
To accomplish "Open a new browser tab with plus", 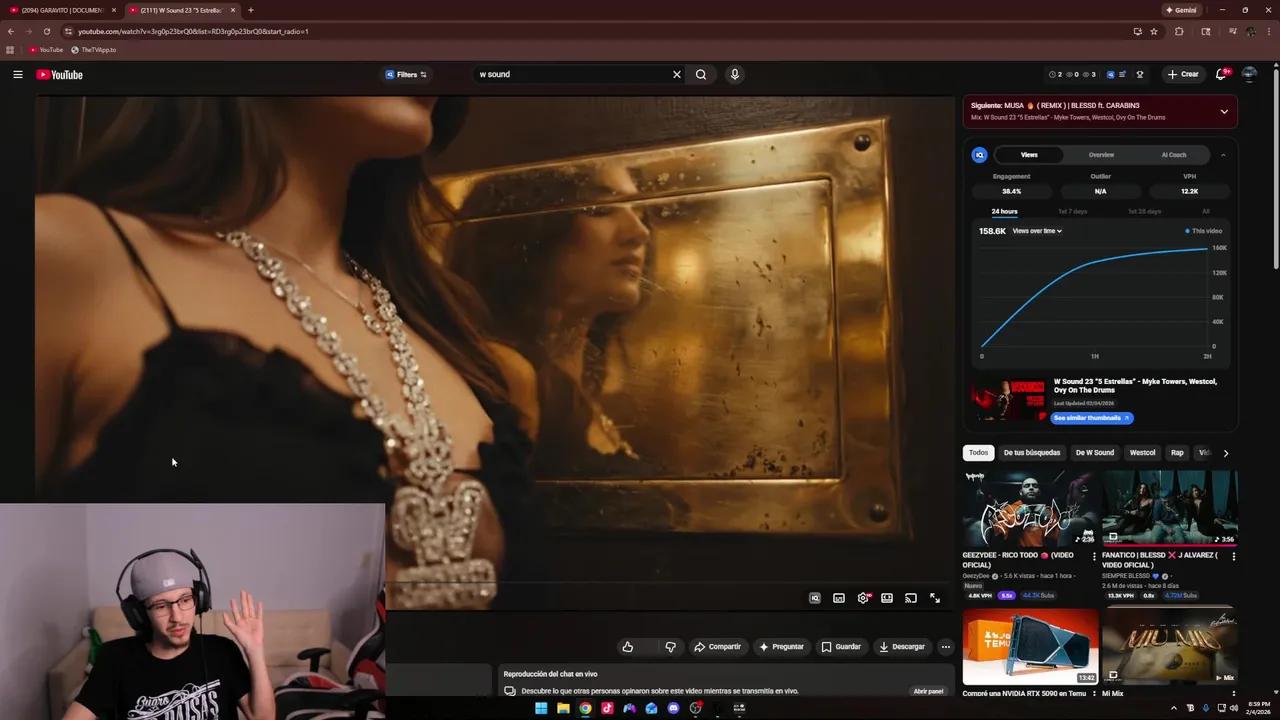I will coord(250,10).
